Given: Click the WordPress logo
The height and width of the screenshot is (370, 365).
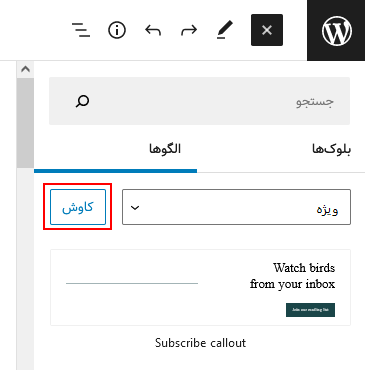Looking at the screenshot, I should (x=337, y=30).
